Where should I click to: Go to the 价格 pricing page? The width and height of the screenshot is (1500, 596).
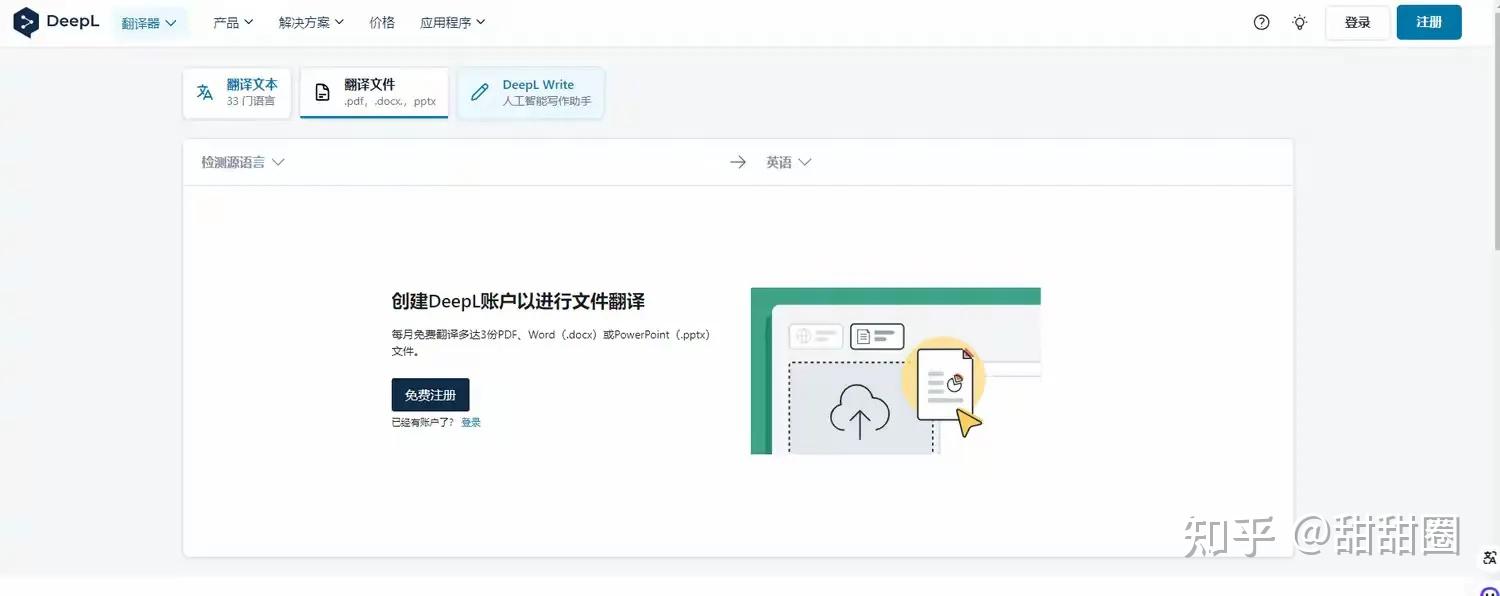382,22
